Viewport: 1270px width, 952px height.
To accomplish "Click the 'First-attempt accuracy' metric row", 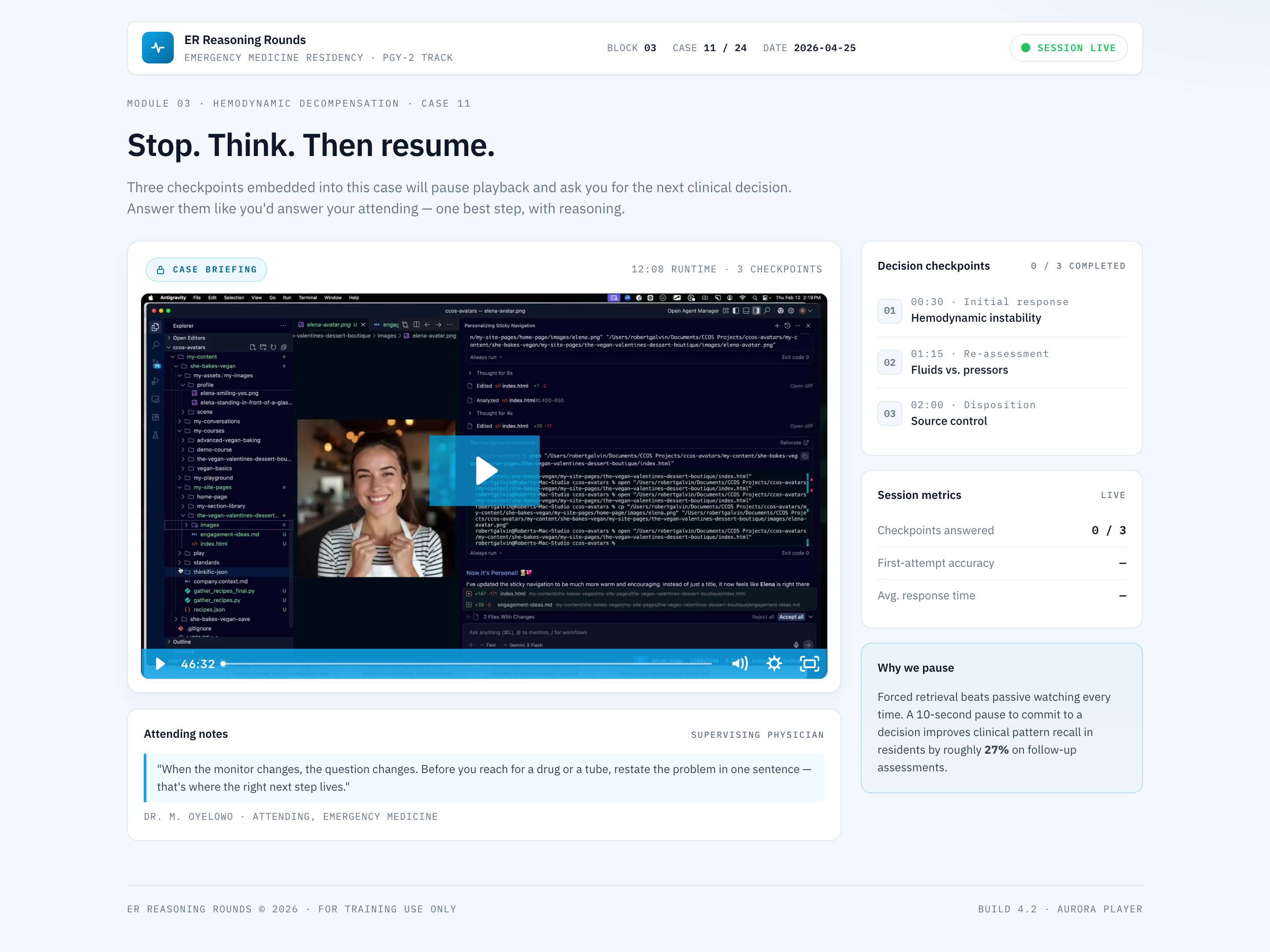I will tap(1002, 563).
